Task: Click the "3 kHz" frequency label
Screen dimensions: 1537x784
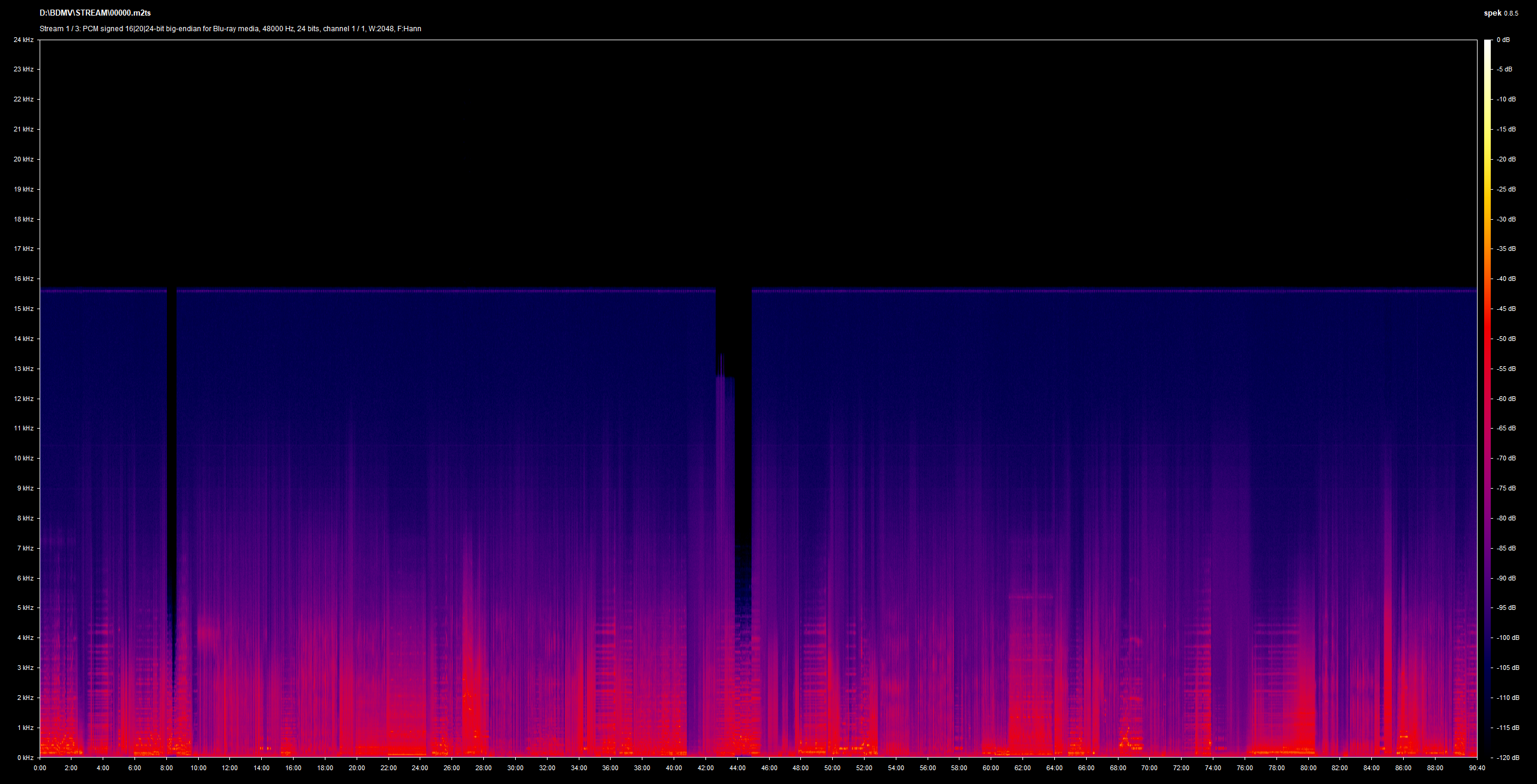Action: tap(25, 668)
